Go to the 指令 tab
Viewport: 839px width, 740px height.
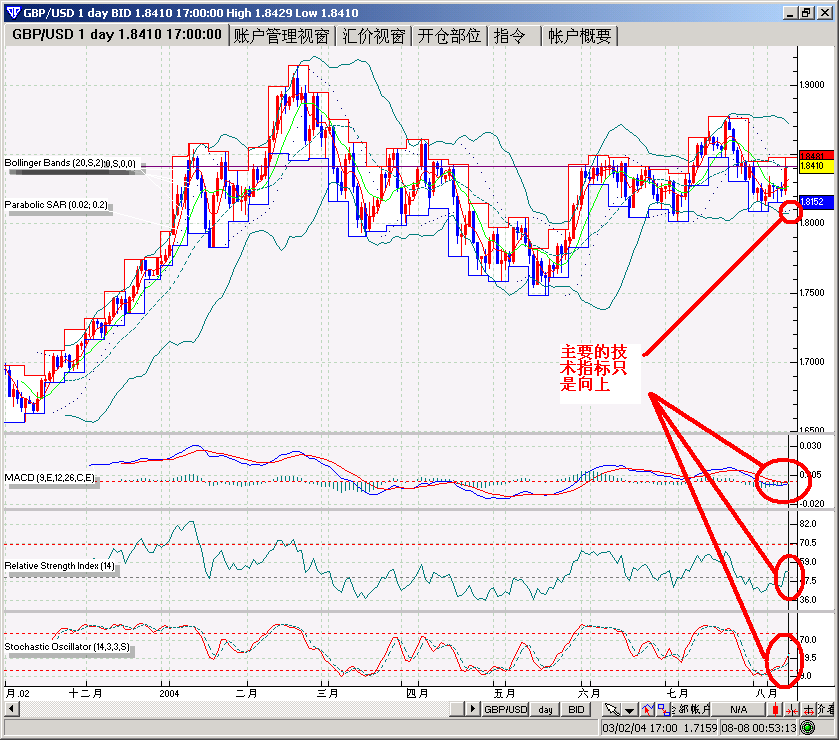[x=510, y=35]
